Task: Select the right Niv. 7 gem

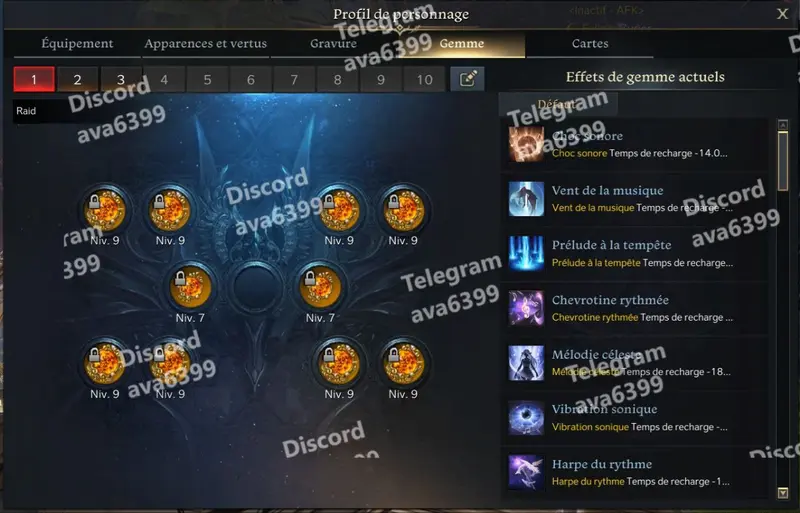Action: [x=320, y=287]
